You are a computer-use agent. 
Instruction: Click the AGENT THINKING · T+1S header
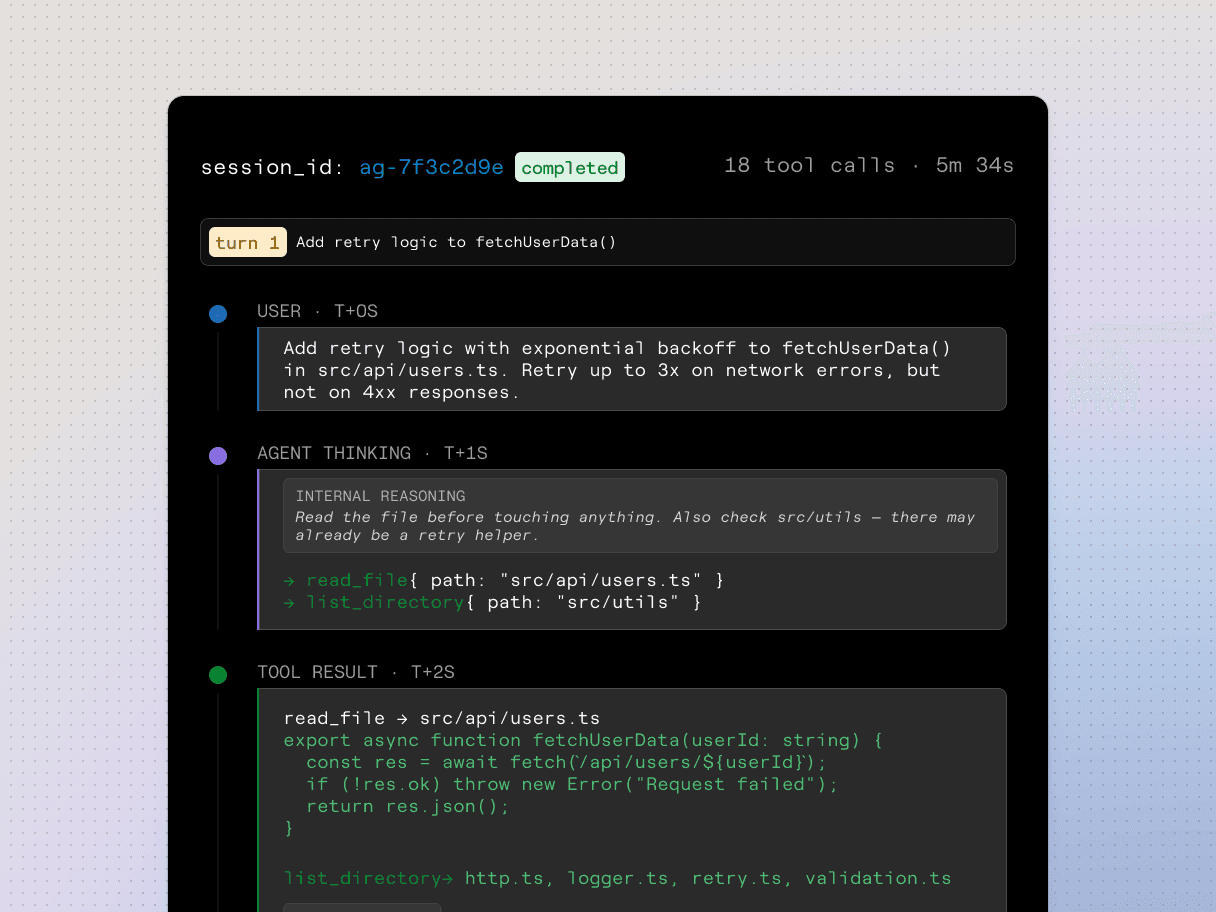(x=372, y=453)
